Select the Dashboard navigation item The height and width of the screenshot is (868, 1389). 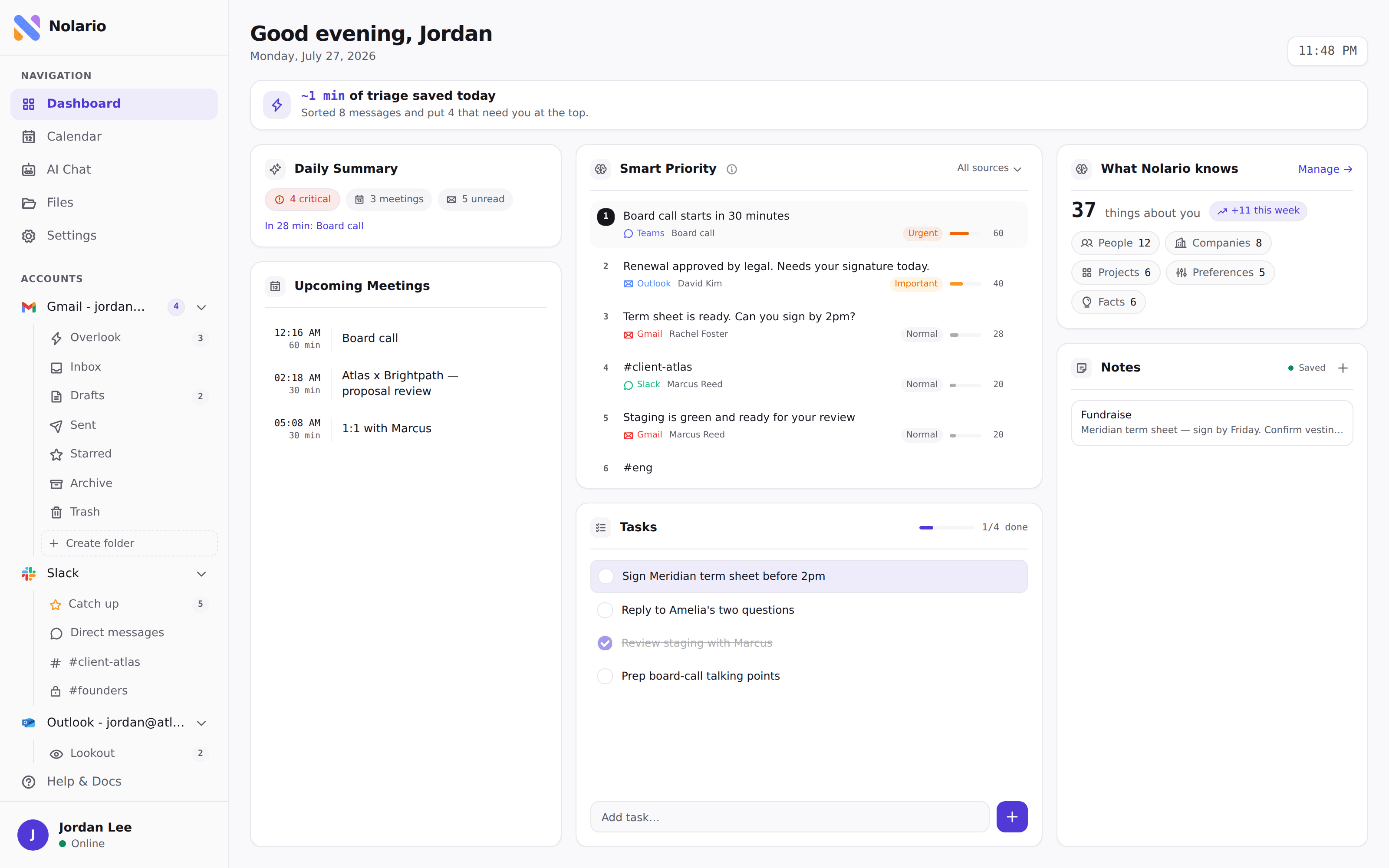114,104
